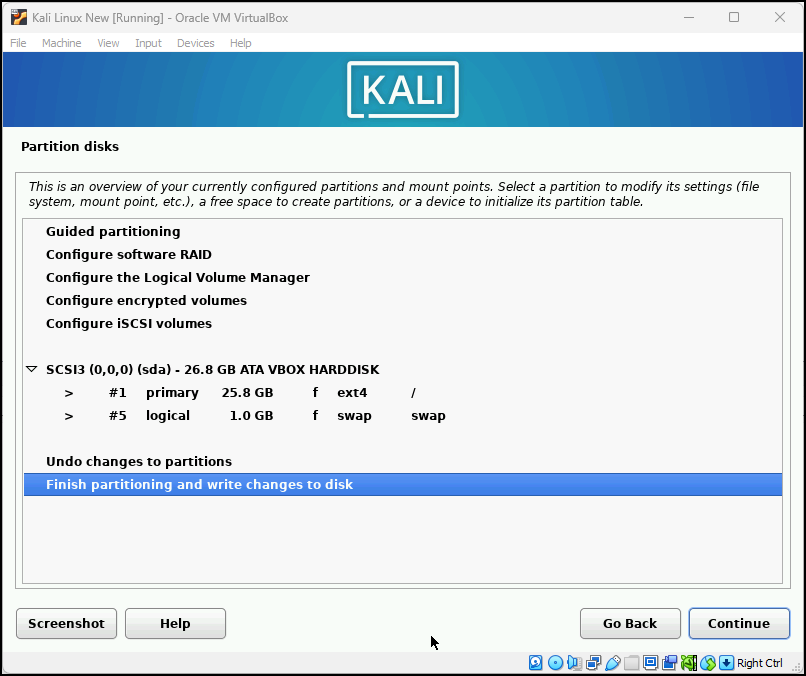The image size is (806, 676).
Task: Click the hard disk activity status icon
Action: pos(536,663)
